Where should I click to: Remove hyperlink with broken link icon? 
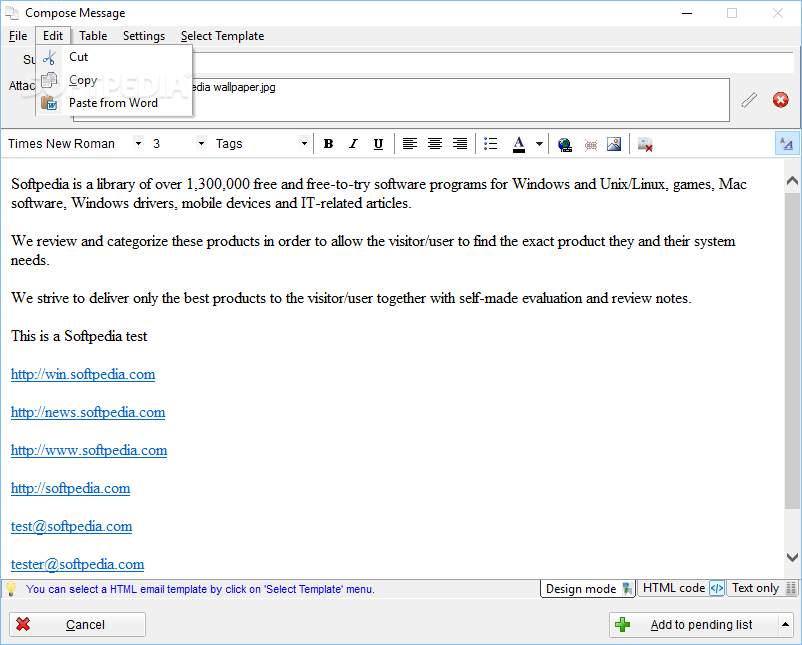click(x=591, y=145)
